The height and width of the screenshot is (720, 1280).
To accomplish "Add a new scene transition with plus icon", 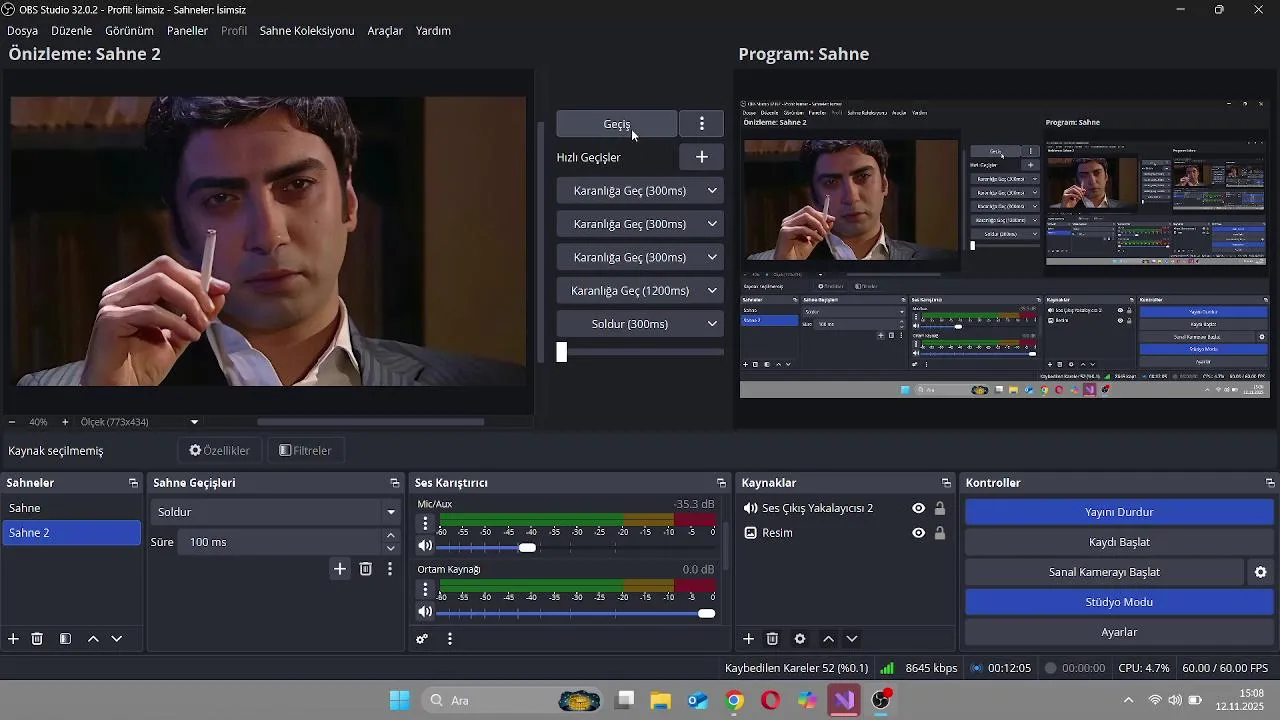I will (340, 569).
